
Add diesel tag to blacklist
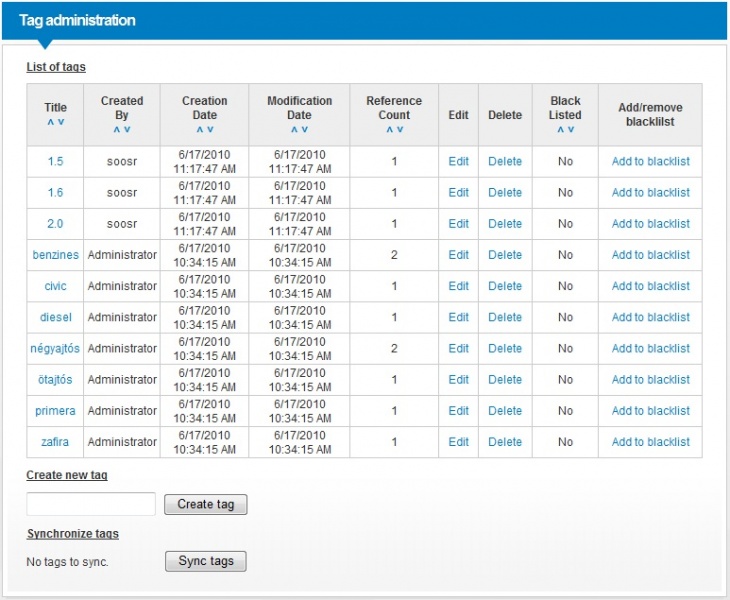click(651, 317)
